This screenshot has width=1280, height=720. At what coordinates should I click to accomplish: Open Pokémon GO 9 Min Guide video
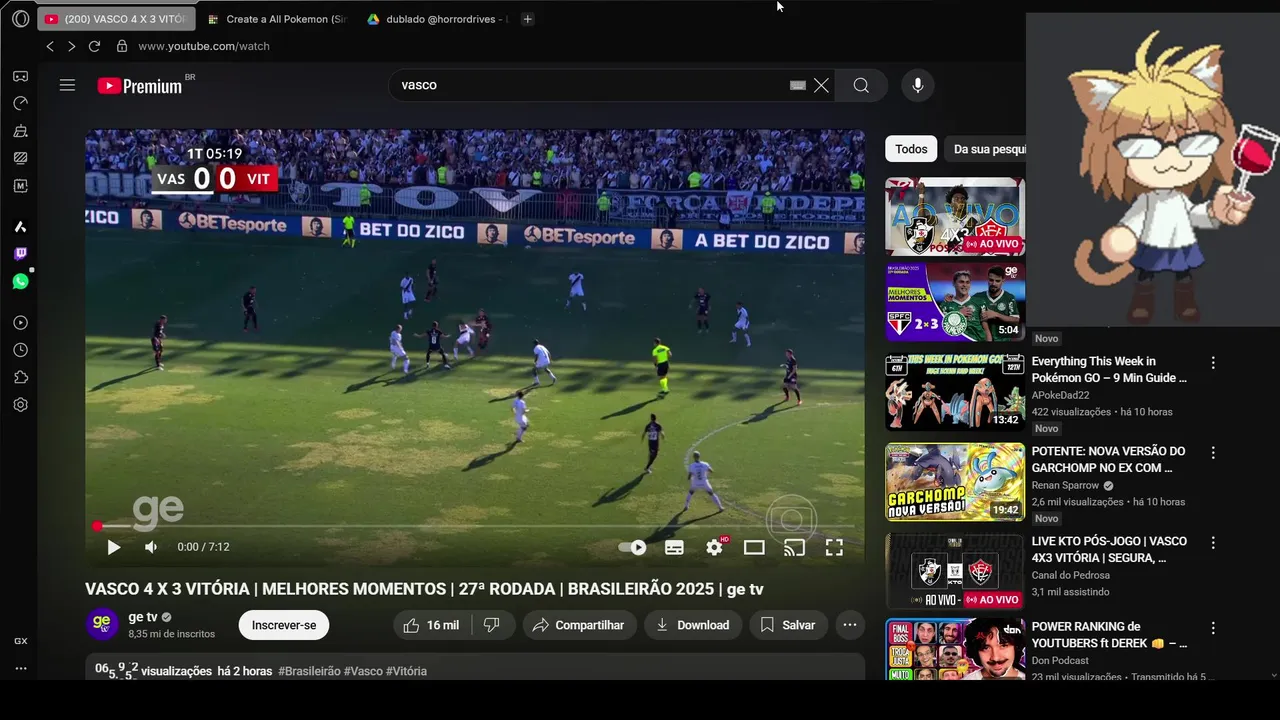pyautogui.click(x=1109, y=369)
